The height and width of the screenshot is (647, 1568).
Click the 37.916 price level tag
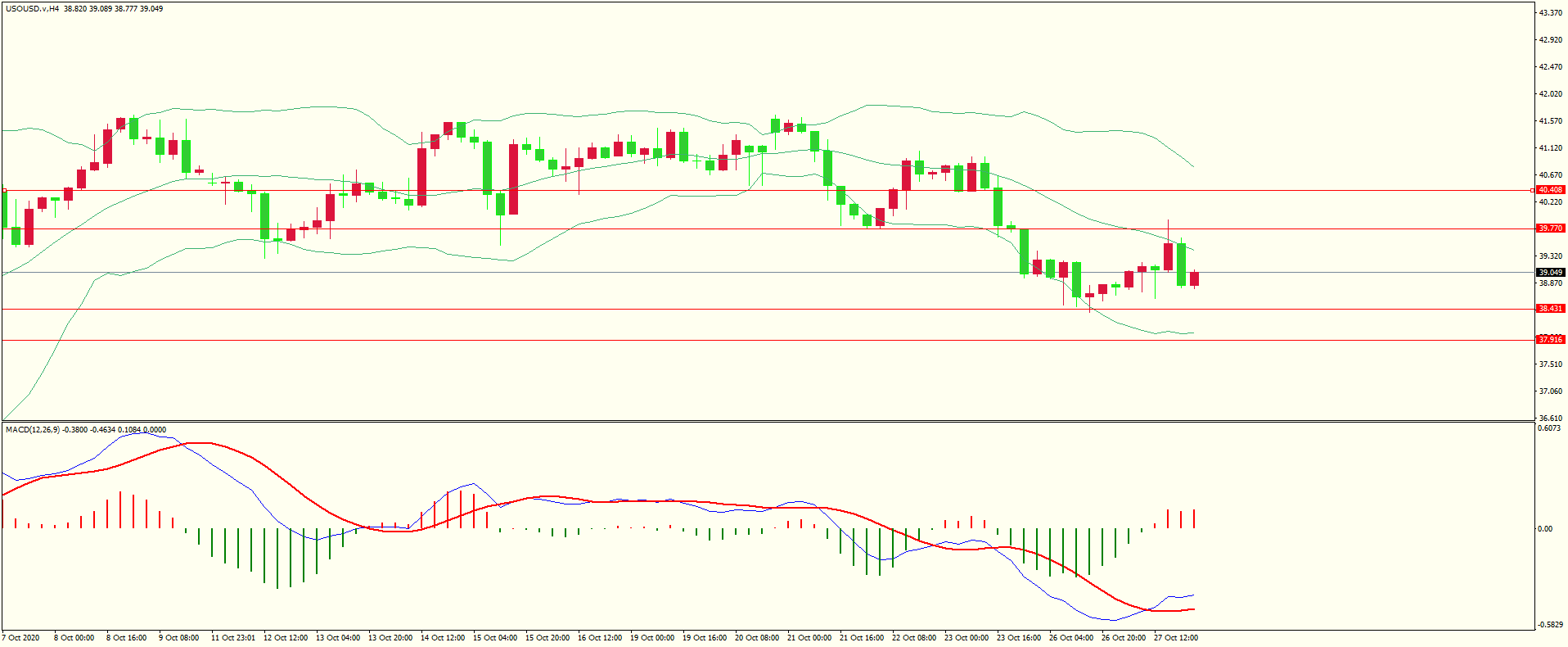click(1551, 339)
